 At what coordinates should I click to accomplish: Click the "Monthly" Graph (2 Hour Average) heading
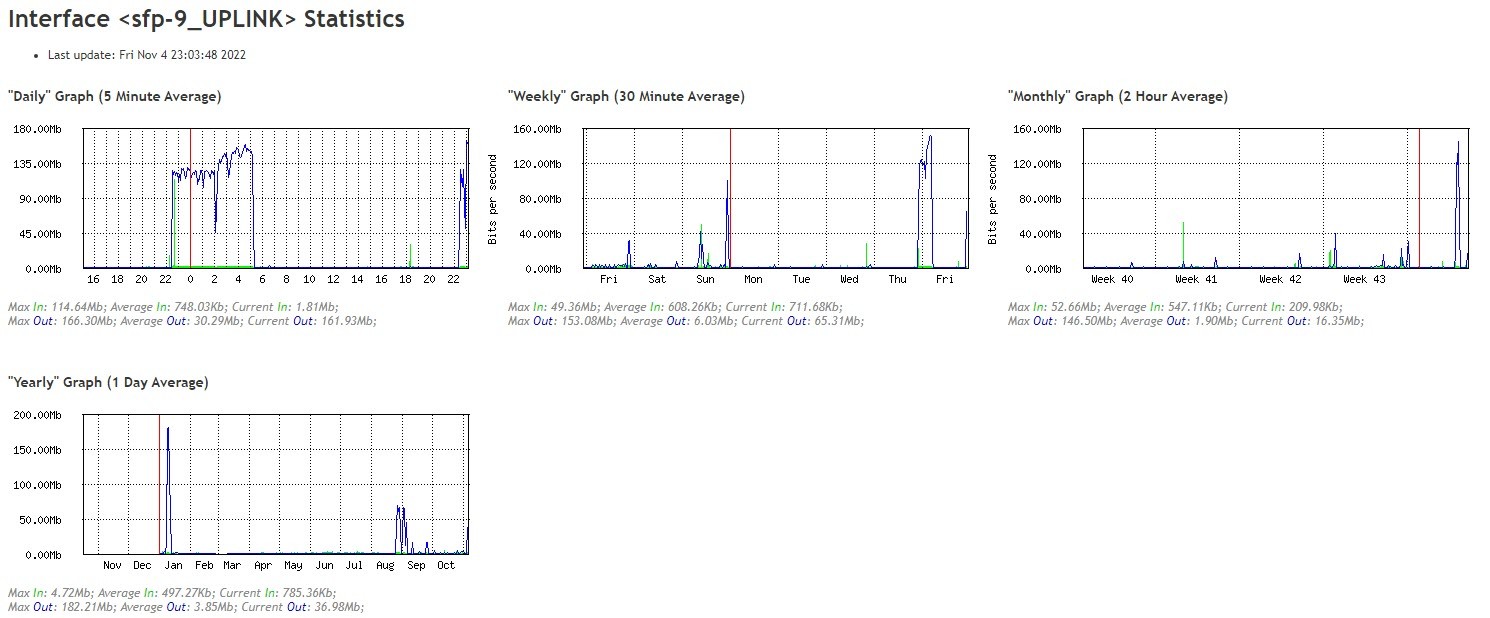coord(1118,97)
